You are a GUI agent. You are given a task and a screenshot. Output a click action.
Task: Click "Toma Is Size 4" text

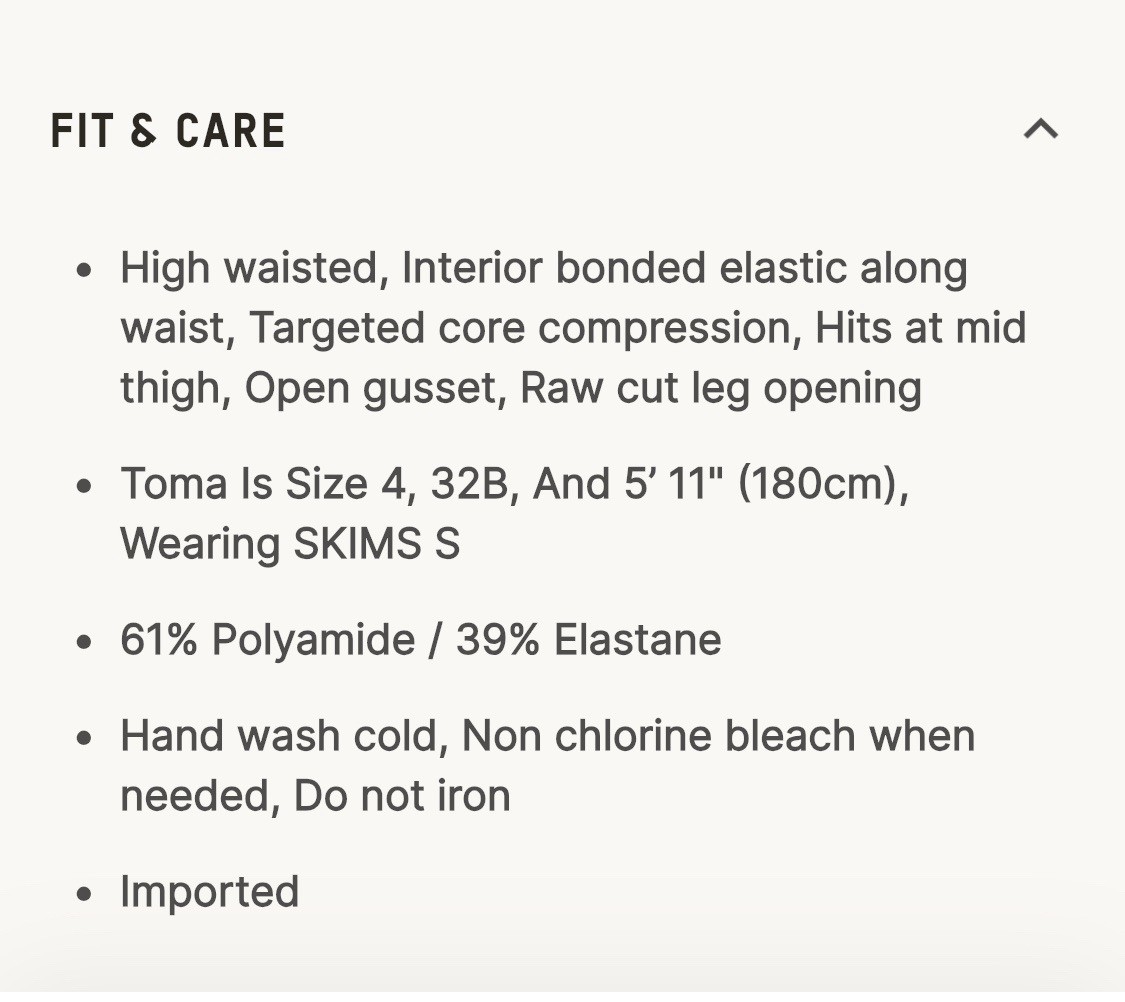tap(259, 484)
